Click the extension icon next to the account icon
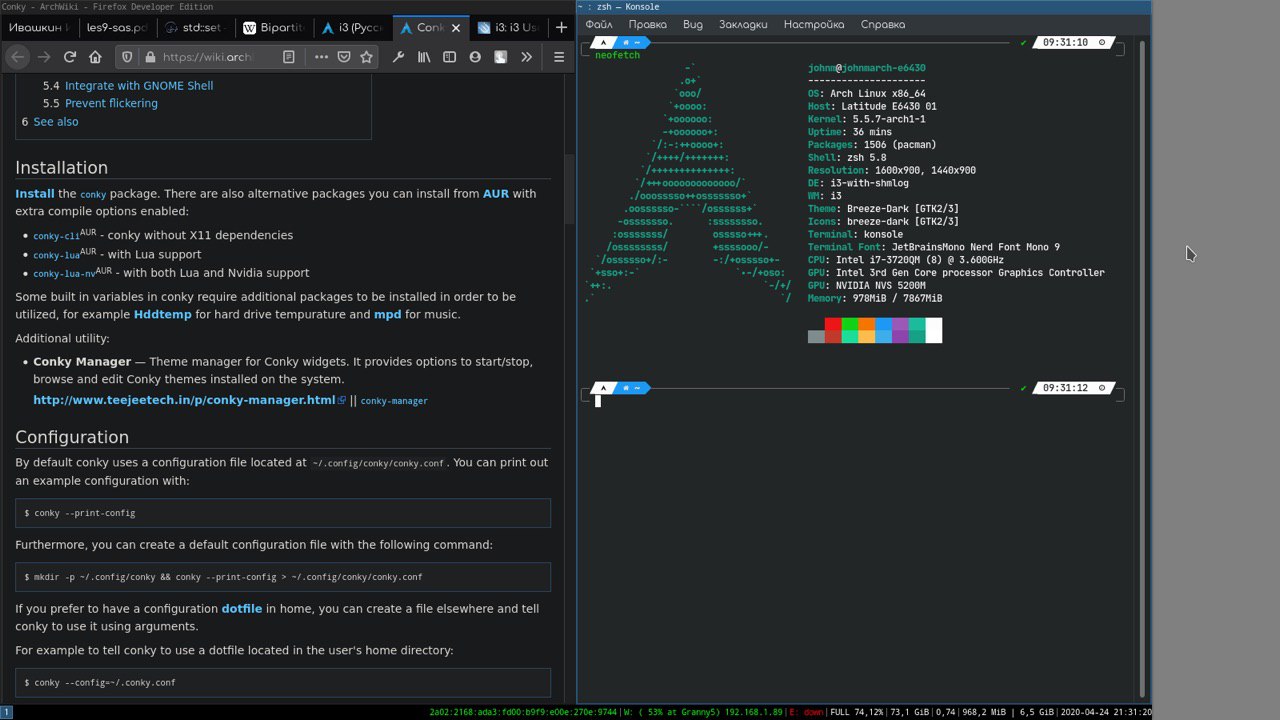Screen dimensions: 1280x720 (x=501, y=57)
